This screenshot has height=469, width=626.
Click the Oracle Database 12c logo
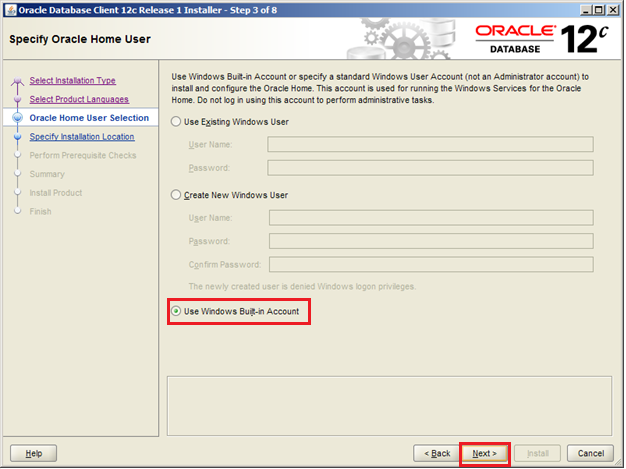pyautogui.click(x=542, y=39)
